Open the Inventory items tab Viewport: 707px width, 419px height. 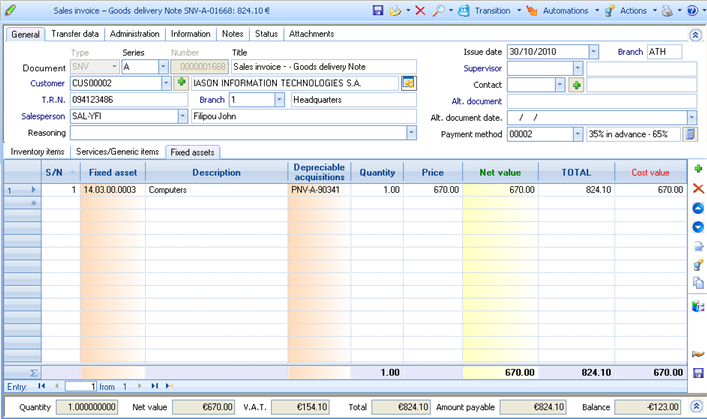coord(37,152)
